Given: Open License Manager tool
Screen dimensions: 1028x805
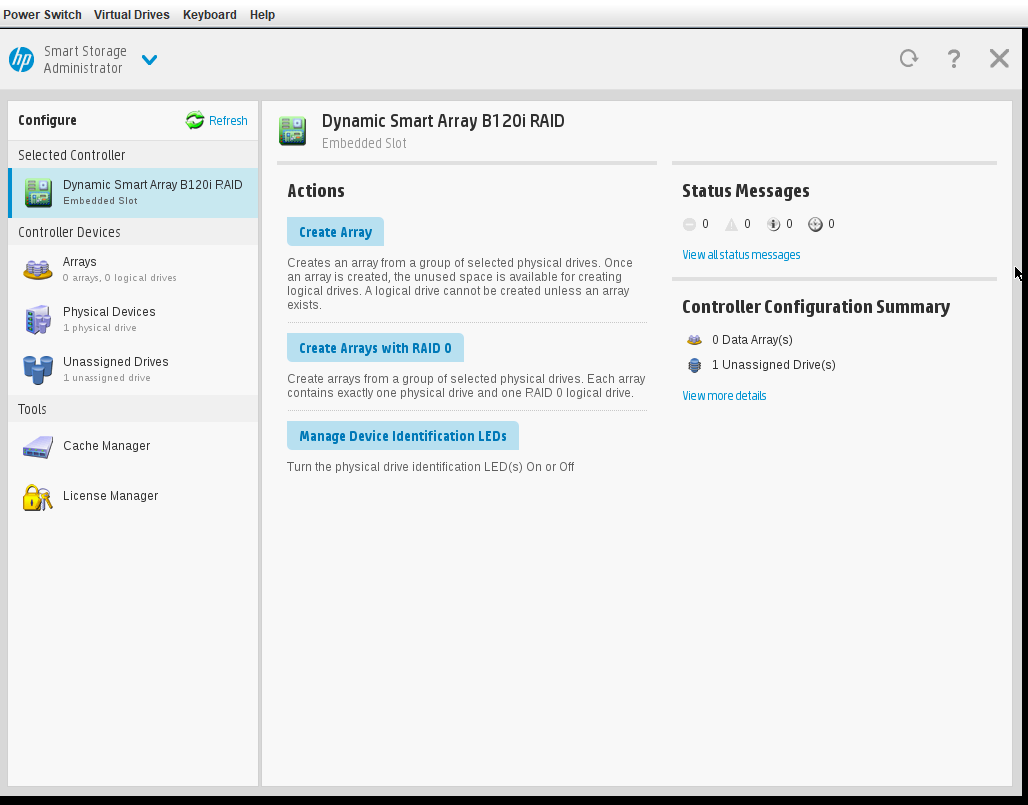Looking at the screenshot, I should point(133,496).
